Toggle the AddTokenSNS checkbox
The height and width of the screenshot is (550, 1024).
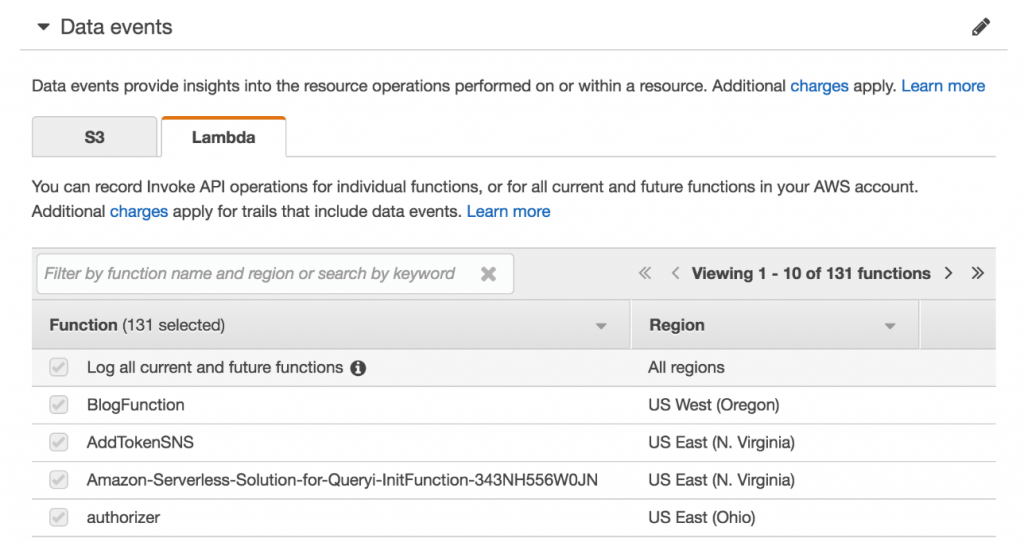tap(59, 442)
